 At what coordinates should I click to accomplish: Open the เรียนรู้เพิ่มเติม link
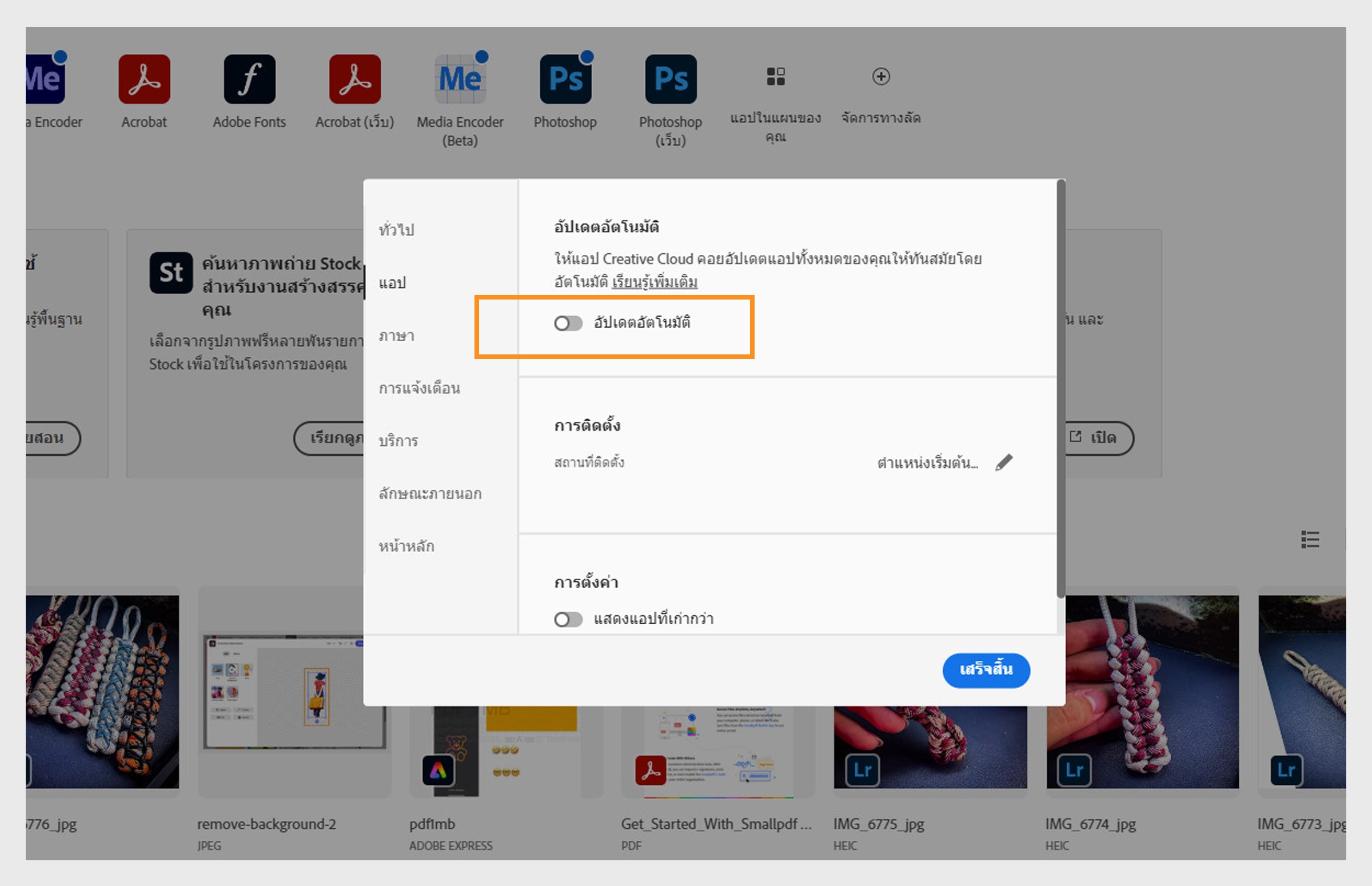(654, 282)
